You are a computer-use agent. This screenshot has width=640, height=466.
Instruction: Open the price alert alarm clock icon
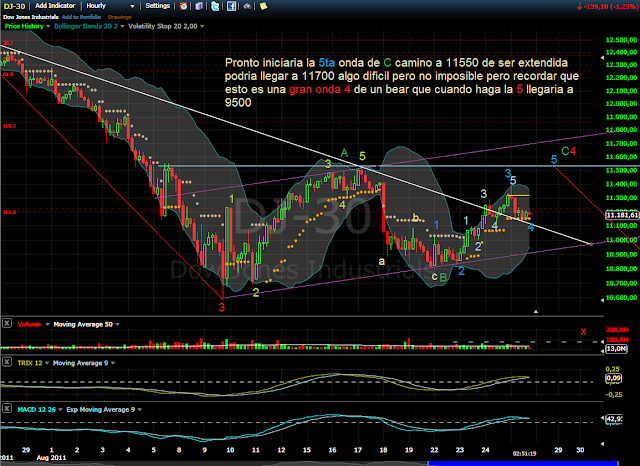[184, 6]
